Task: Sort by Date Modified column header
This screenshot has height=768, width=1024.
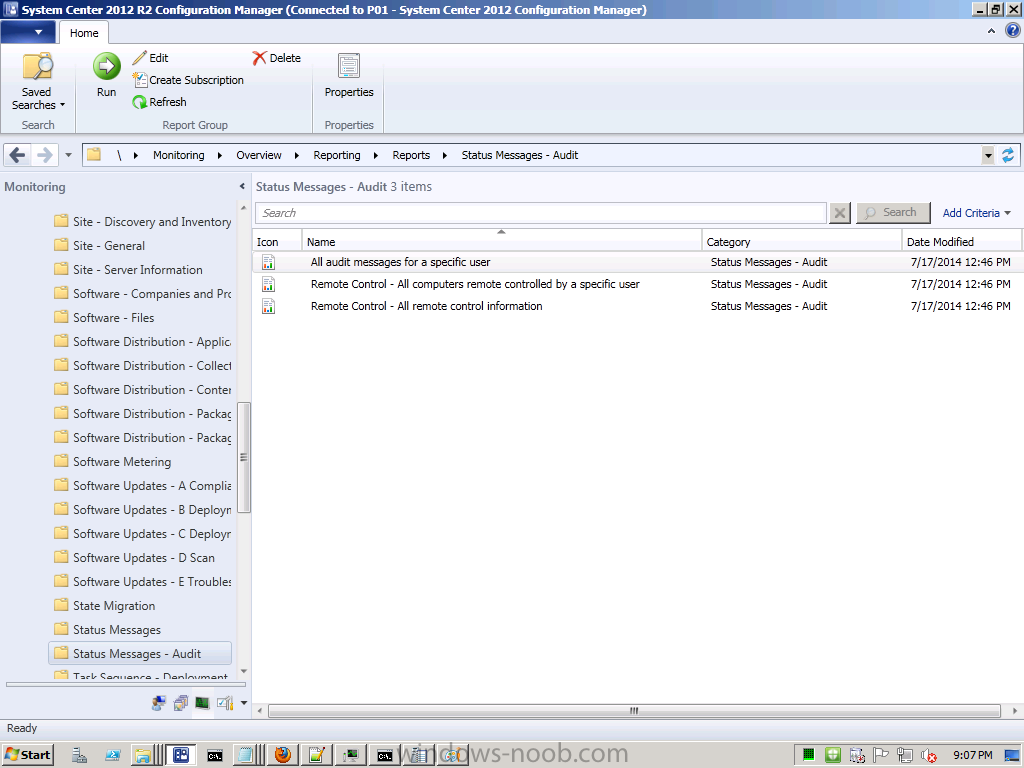Action: pos(961,241)
